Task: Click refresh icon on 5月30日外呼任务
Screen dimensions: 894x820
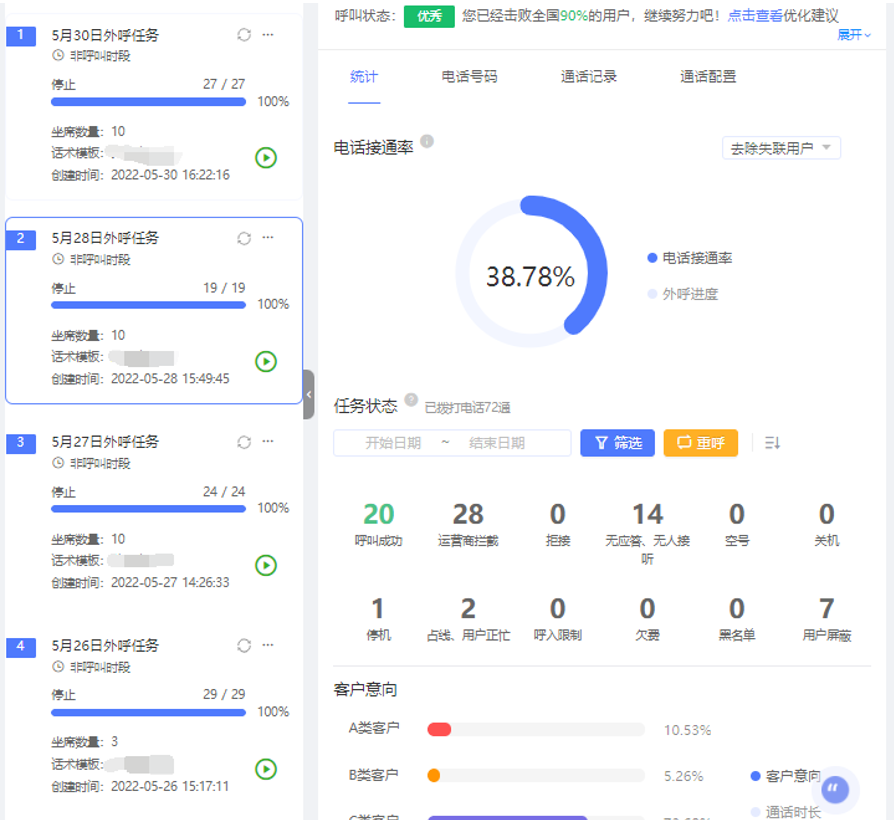Action: [x=244, y=35]
